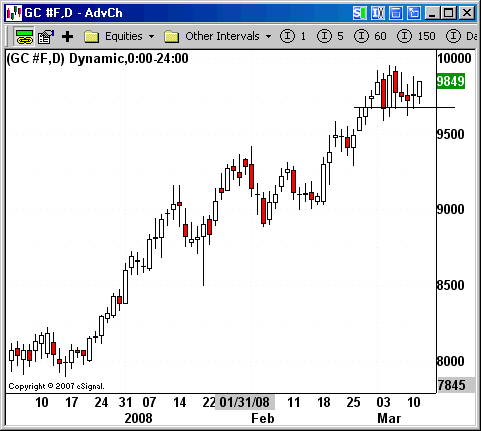This screenshot has height=431, width=481.
Task: Click the 24 date label on time axis
Action: [x=101, y=402]
